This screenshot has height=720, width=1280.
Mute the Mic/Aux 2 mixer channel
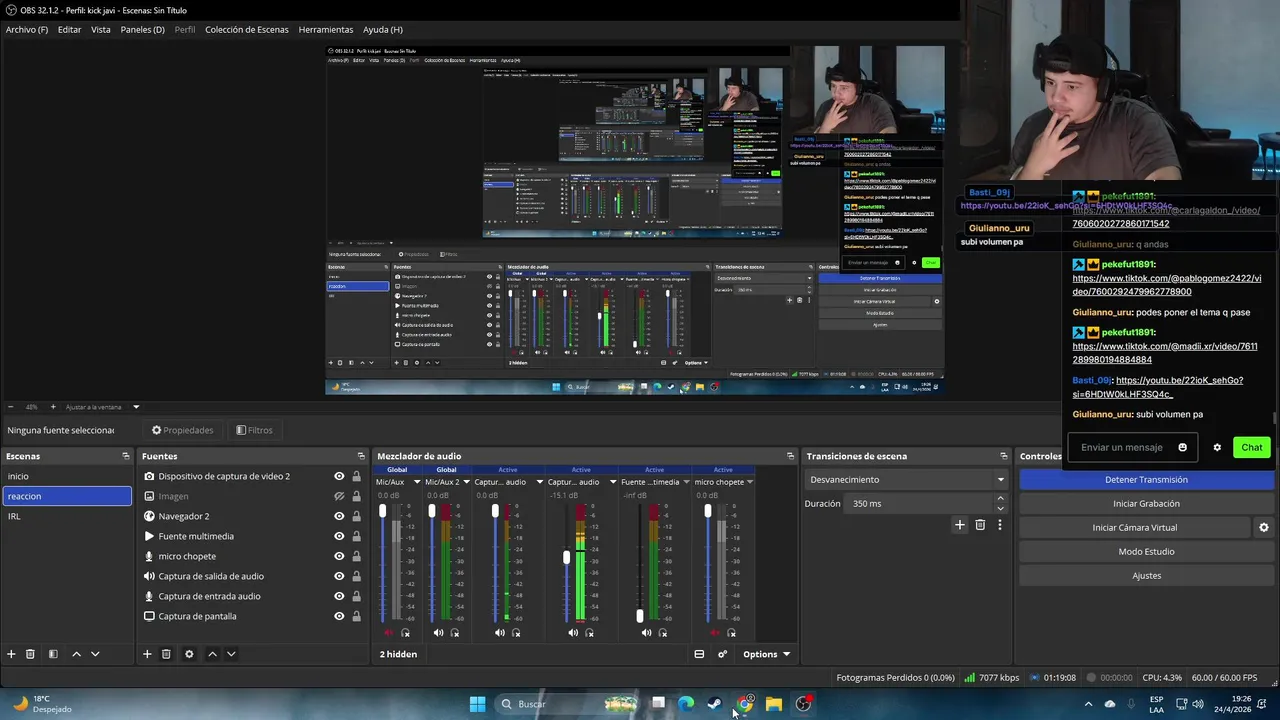438,632
